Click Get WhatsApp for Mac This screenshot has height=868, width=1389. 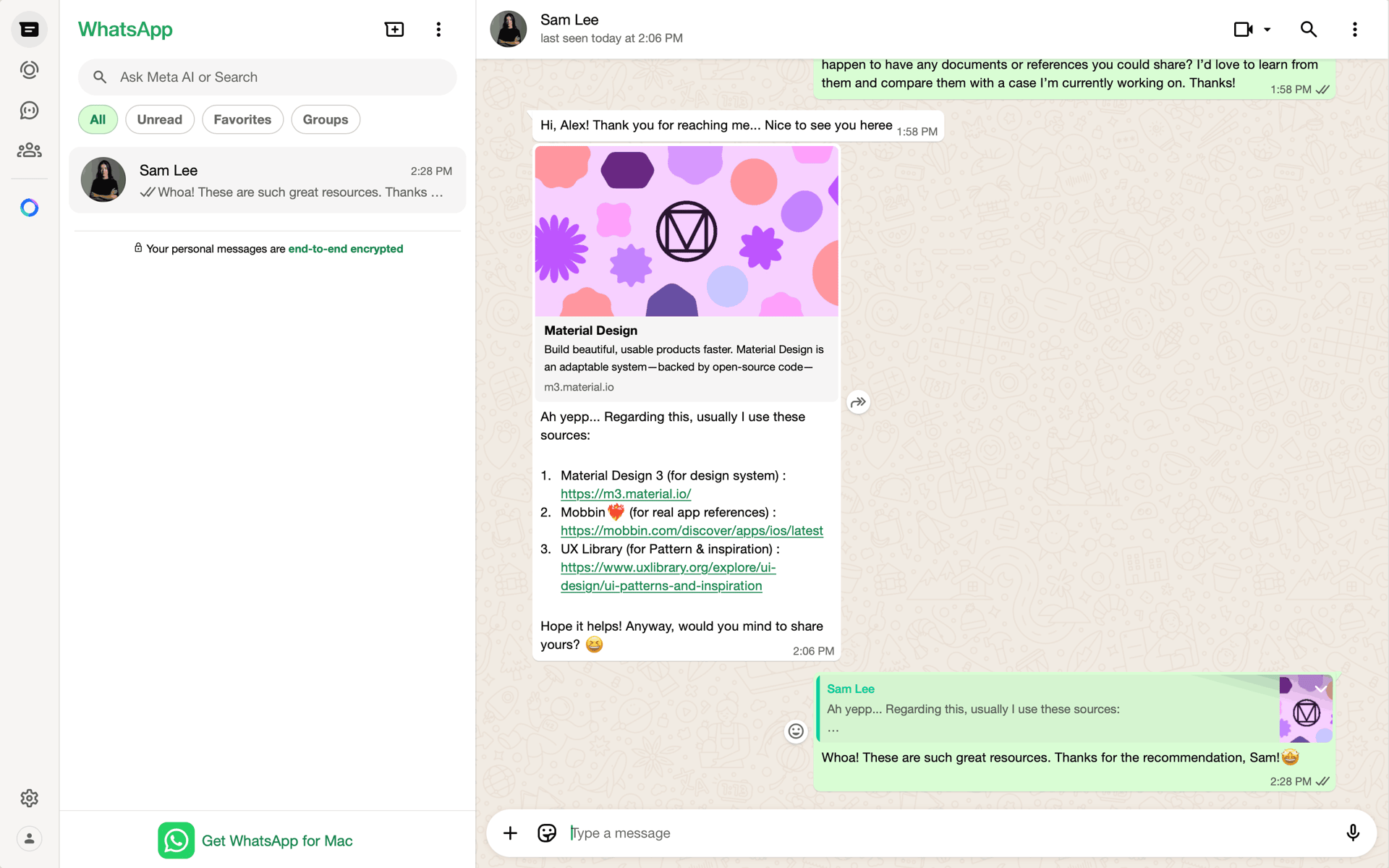(x=277, y=841)
